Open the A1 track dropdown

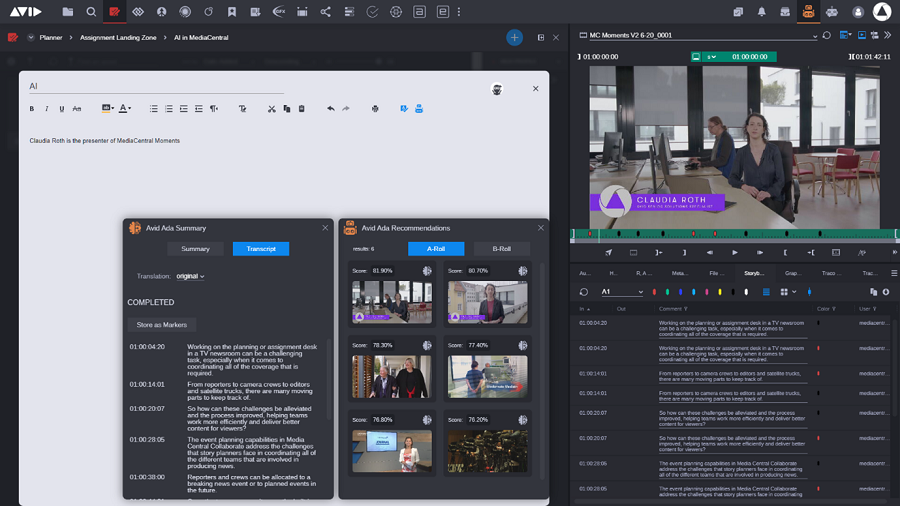click(622, 292)
